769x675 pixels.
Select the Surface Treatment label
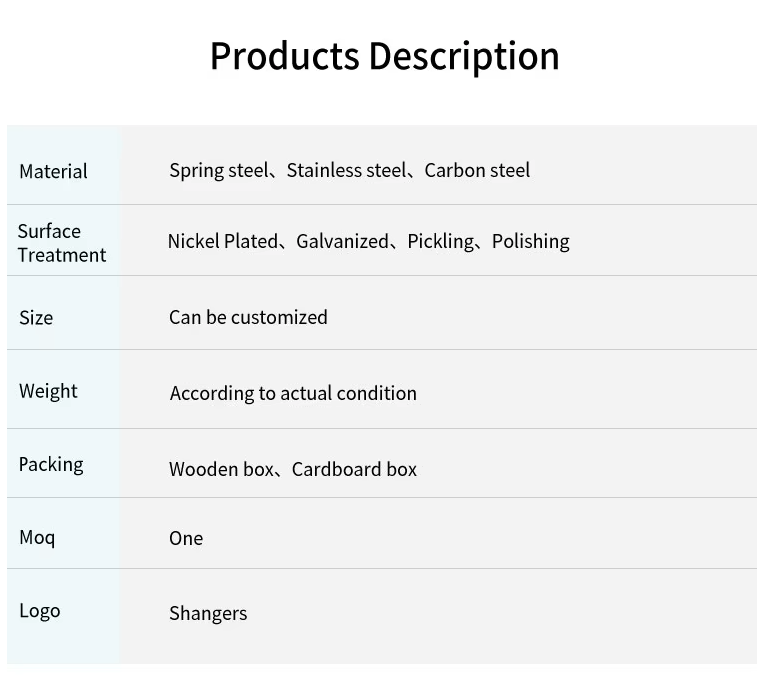pyautogui.click(x=61, y=243)
